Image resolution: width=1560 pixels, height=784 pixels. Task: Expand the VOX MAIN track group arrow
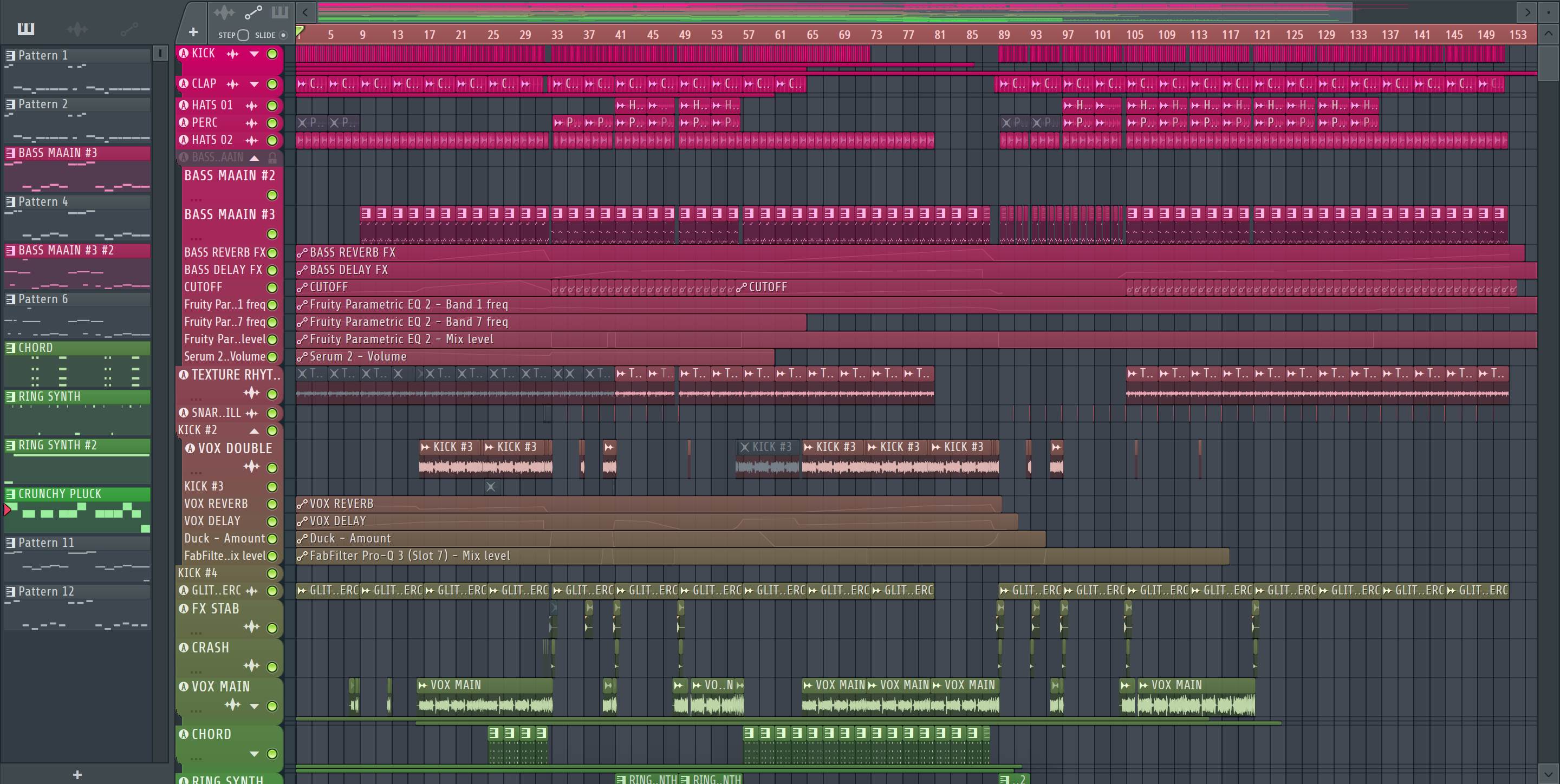click(255, 706)
